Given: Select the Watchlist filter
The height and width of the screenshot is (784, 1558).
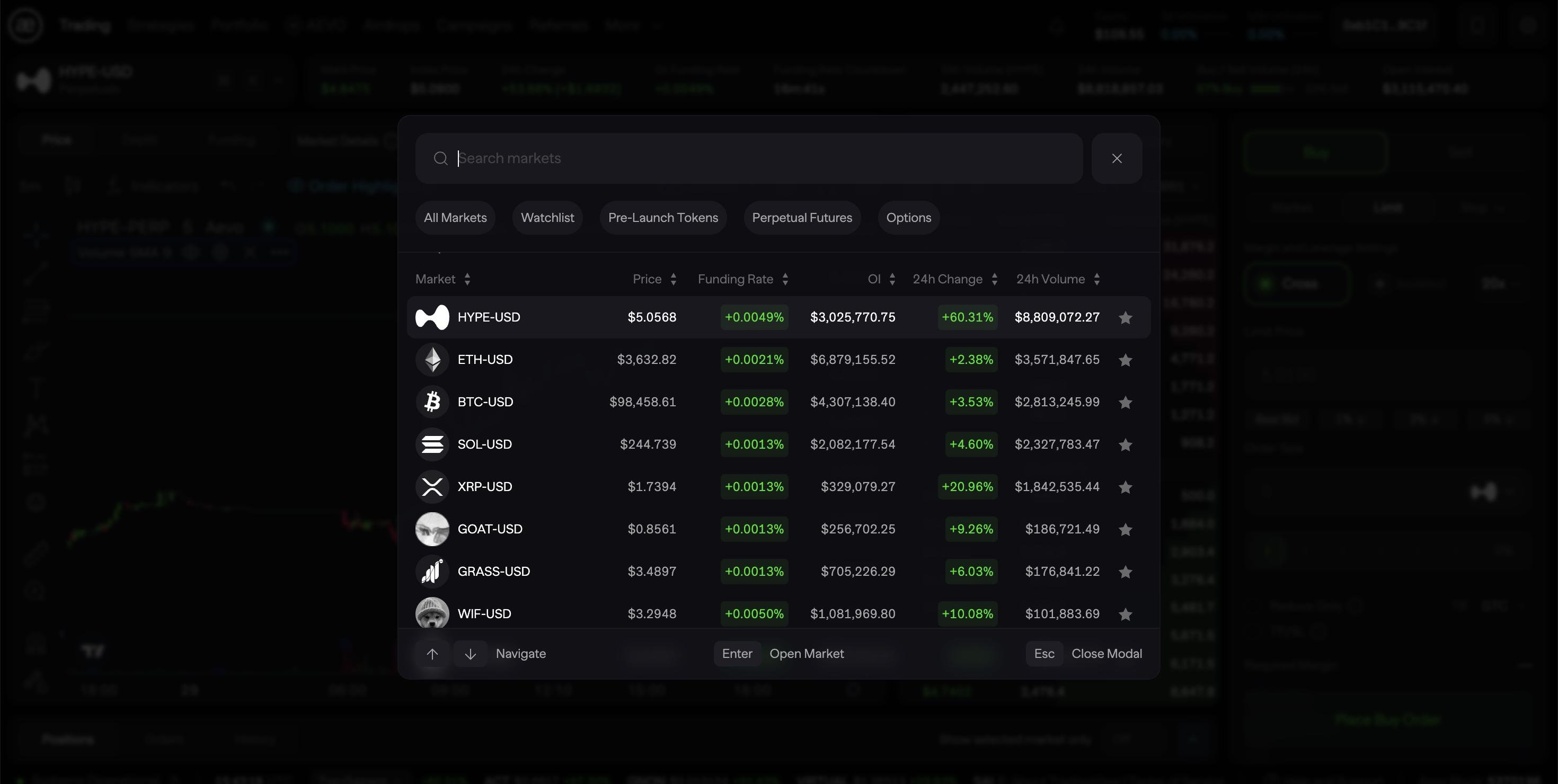Looking at the screenshot, I should (x=547, y=218).
